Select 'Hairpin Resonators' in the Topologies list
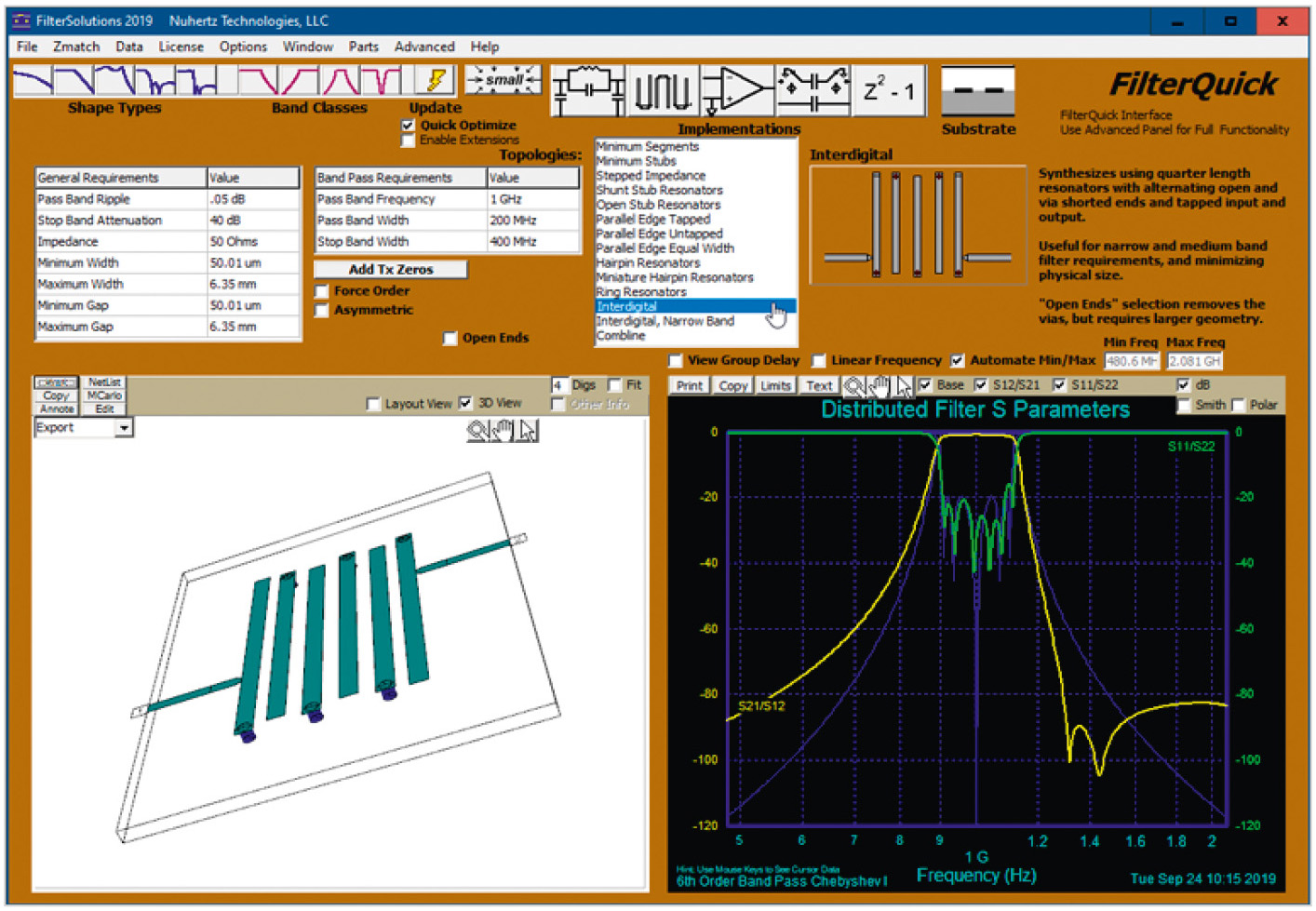Image resolution: width=1316 pixels, height=911 pixels. 648,263
